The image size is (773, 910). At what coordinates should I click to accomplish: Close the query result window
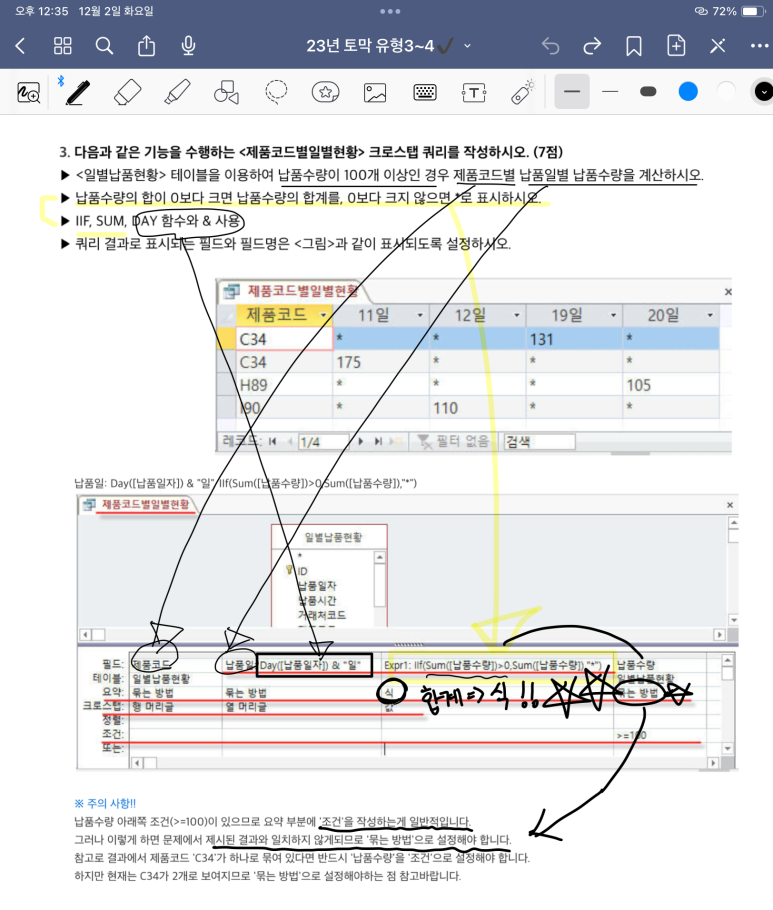(x=728, y=292)
